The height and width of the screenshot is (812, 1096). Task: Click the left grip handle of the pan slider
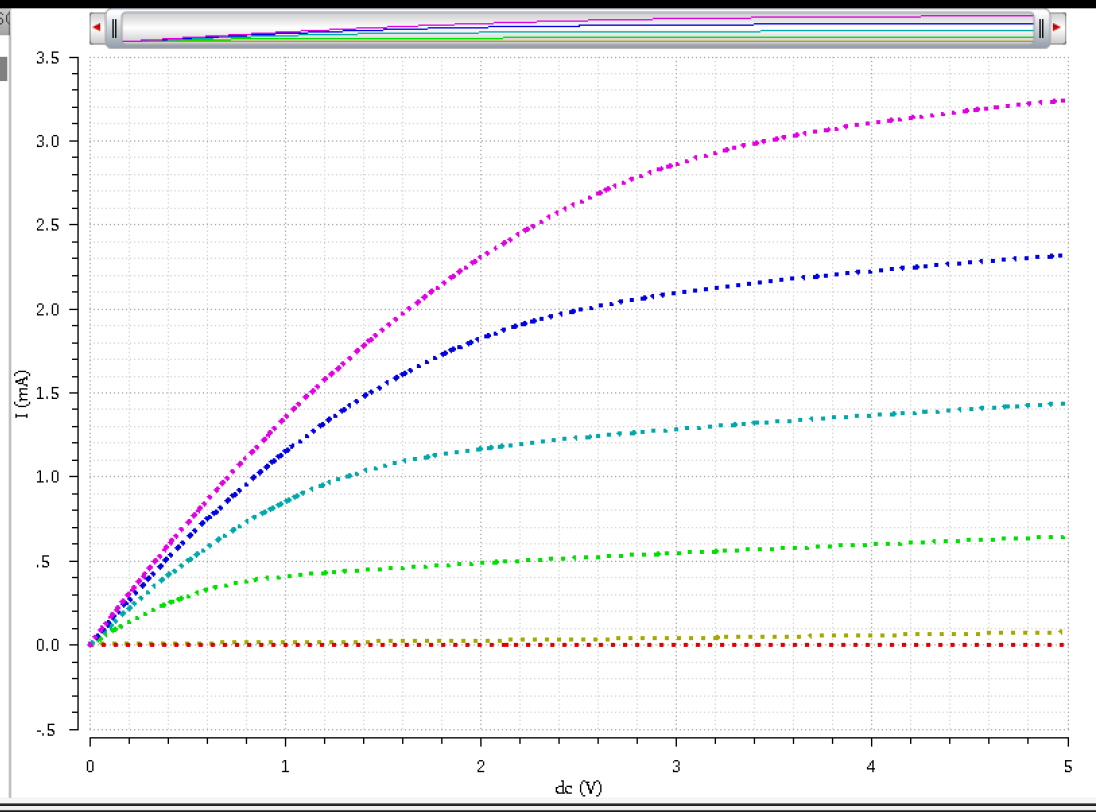[116, 28]
